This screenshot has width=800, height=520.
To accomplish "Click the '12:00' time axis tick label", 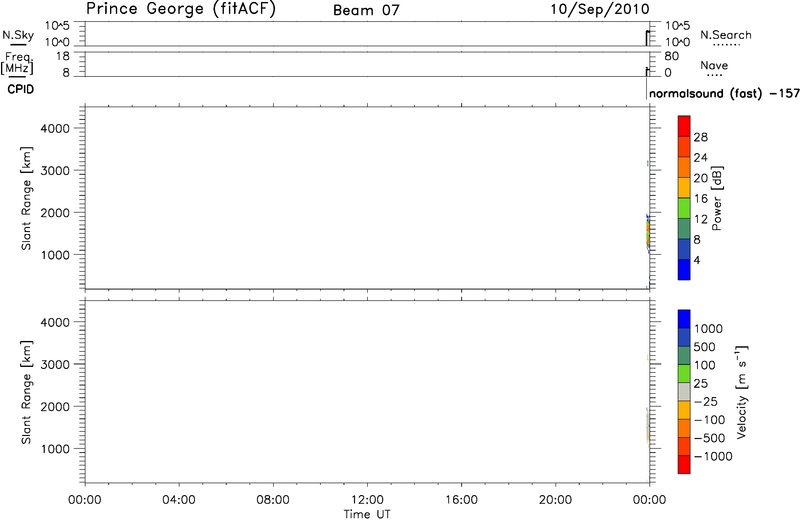I will pyautogui.click(x=367, y=500).
